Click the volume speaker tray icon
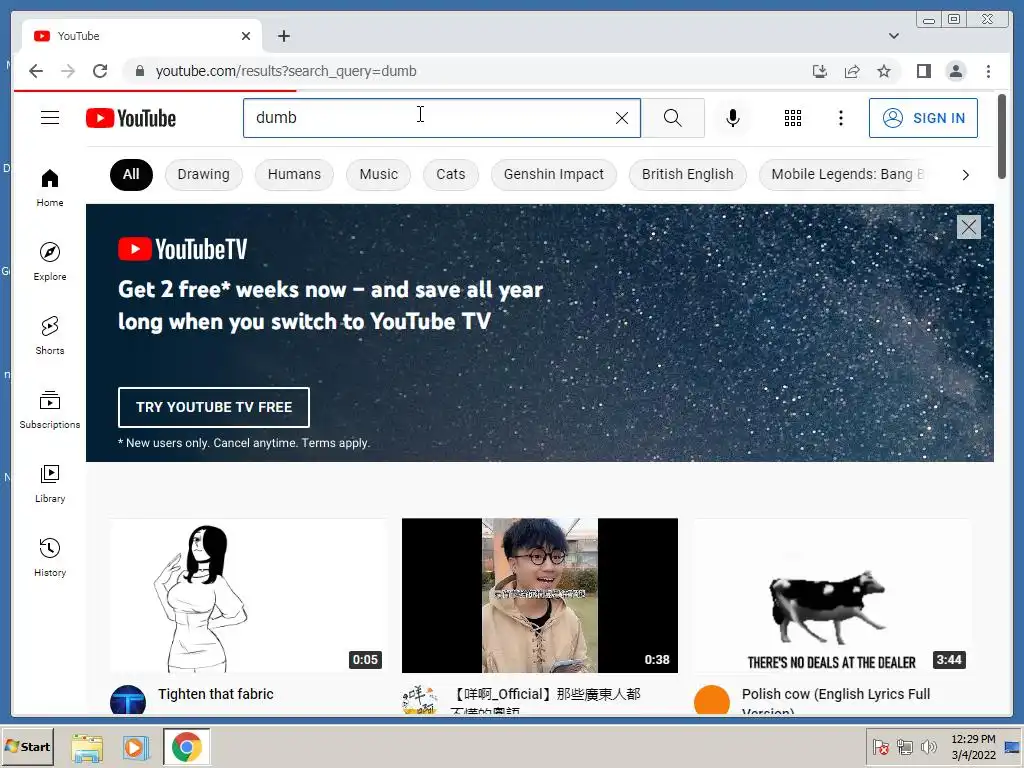The width and height of the screenshot is (1024, 768). coord(928,747)
